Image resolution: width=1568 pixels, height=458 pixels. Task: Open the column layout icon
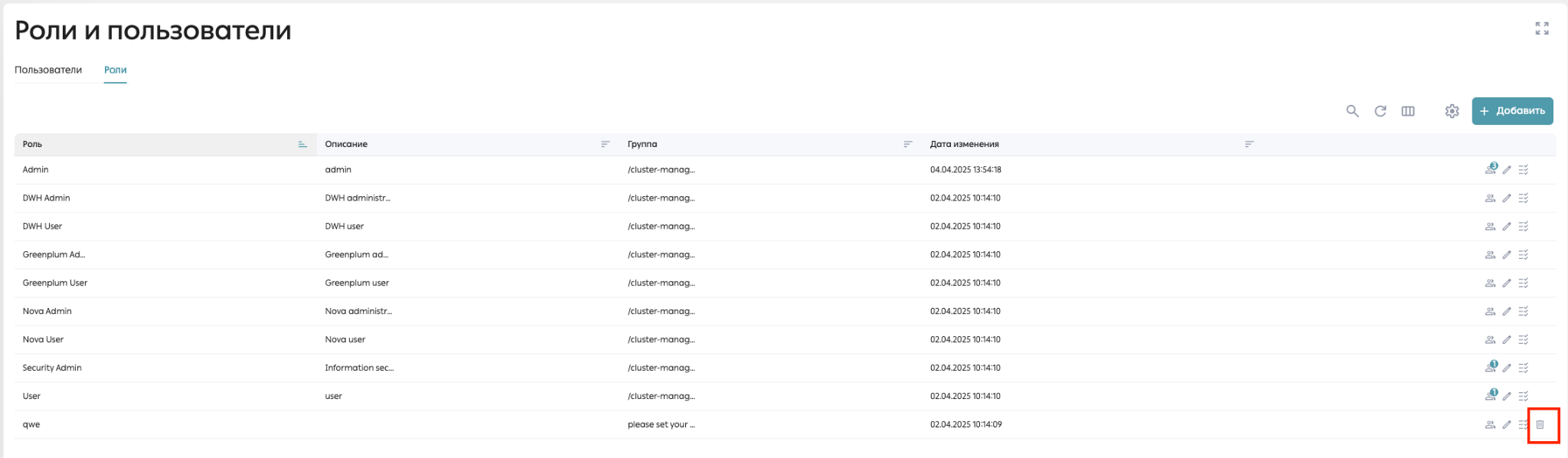point(1407,111)
